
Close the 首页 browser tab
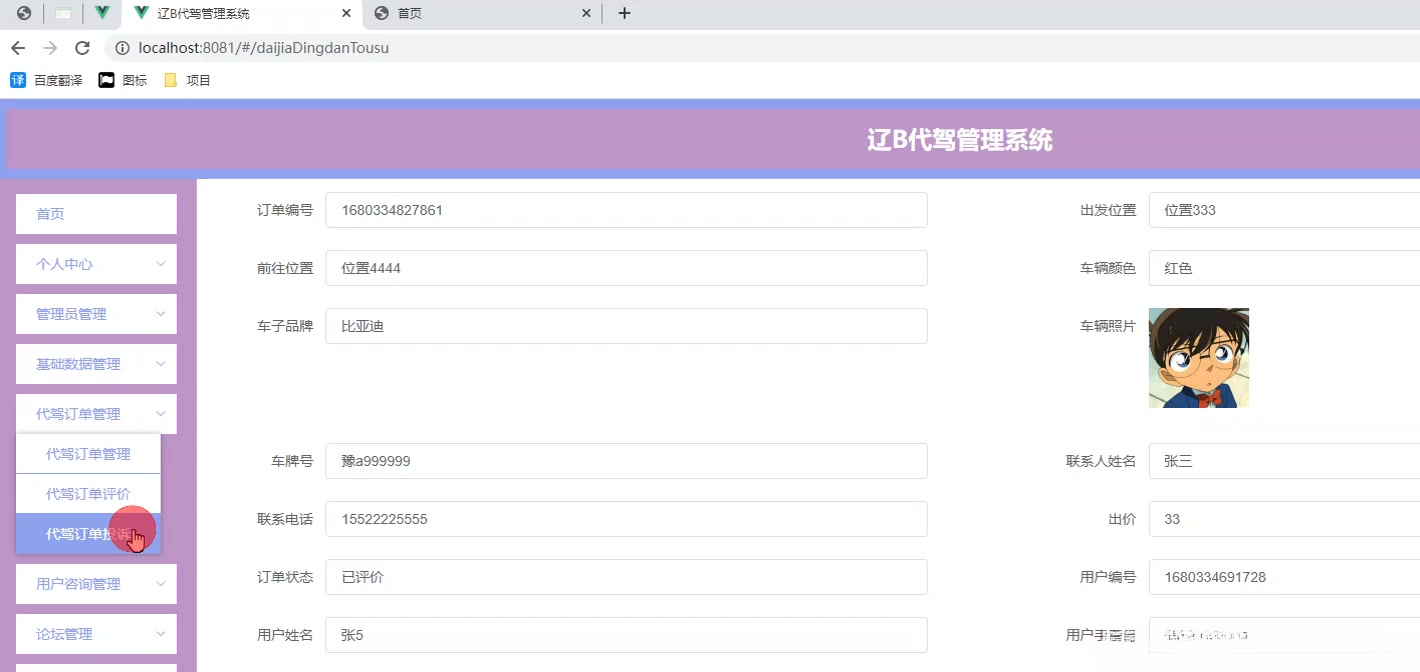tap(587, 13)
